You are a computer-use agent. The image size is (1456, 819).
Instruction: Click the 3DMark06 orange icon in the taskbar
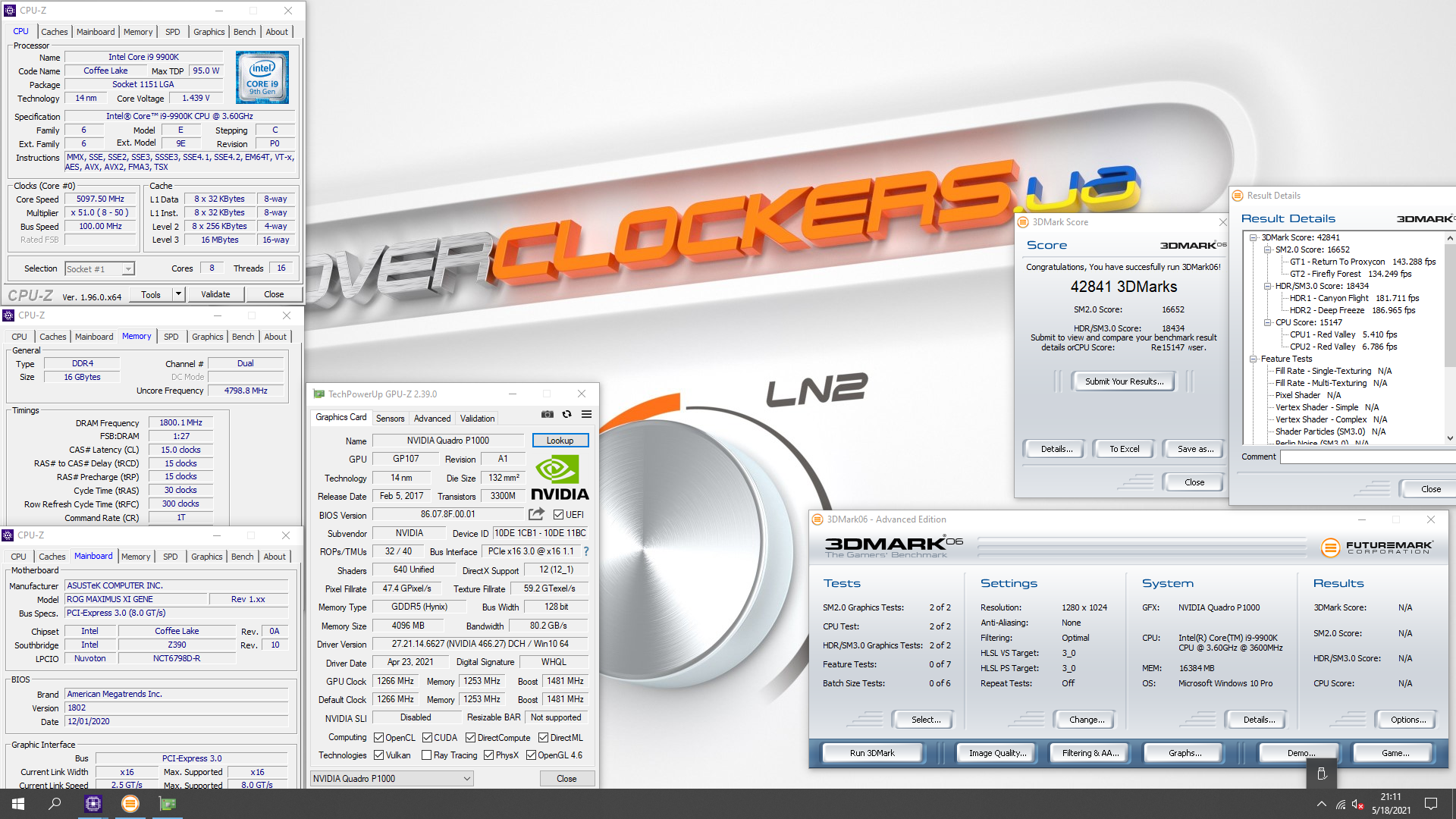(x=130, y=804)
